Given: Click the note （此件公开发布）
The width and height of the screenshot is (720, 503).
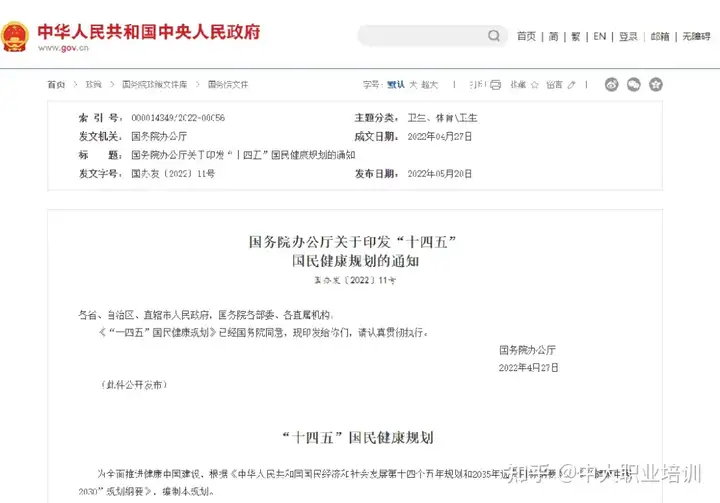Looking at the screenshot, I should click(134, 385).
